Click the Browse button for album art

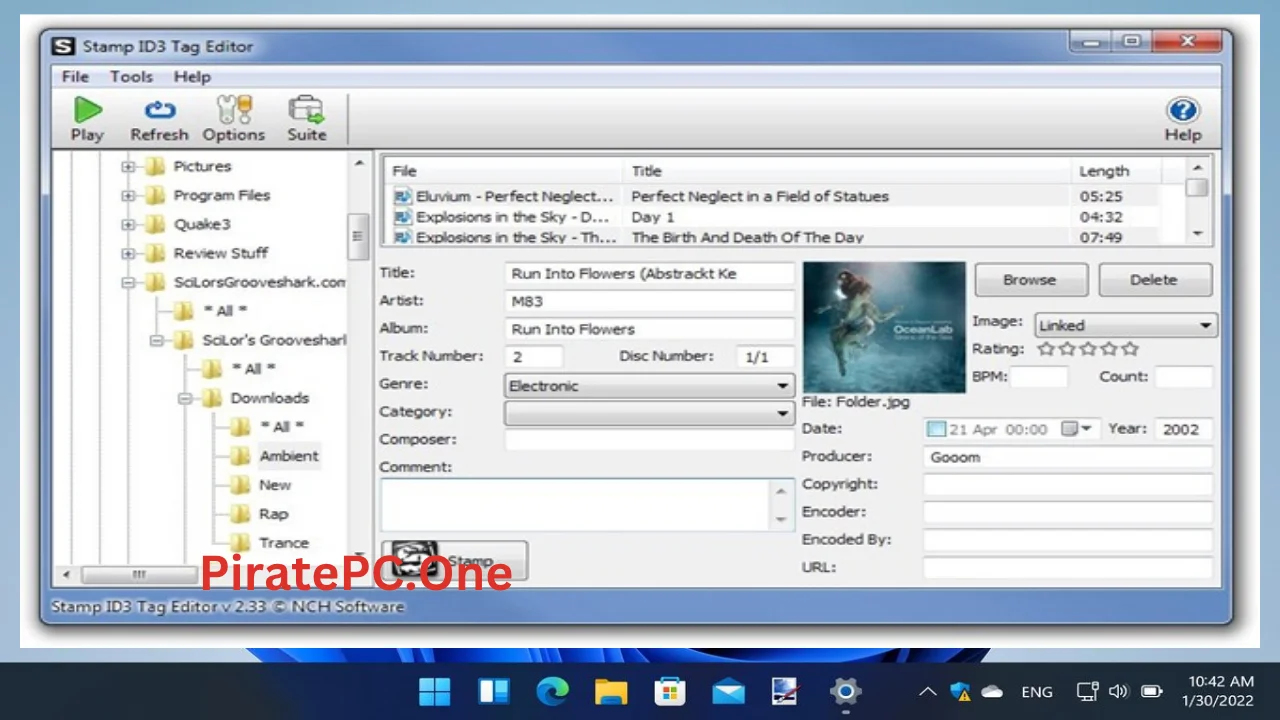tap(1030, 280)
